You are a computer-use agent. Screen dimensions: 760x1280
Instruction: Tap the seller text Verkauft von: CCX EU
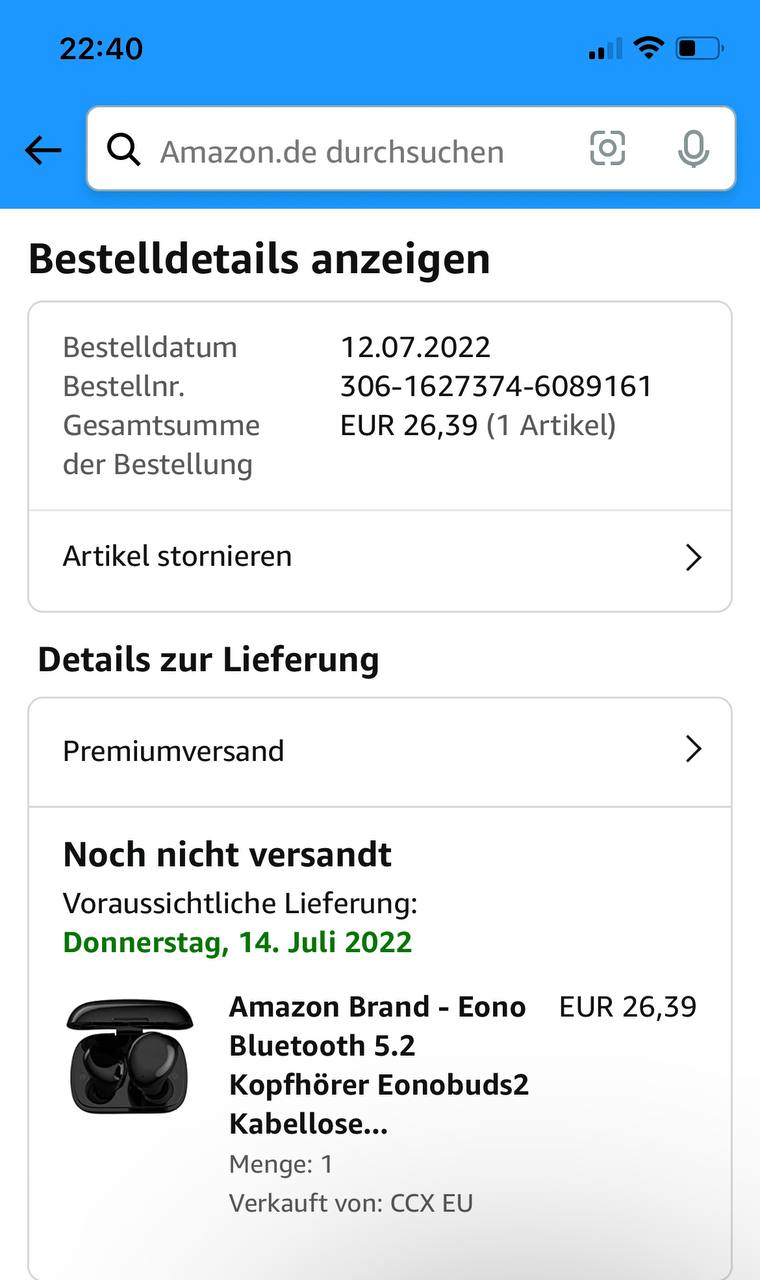click(x=350, y=1203)
